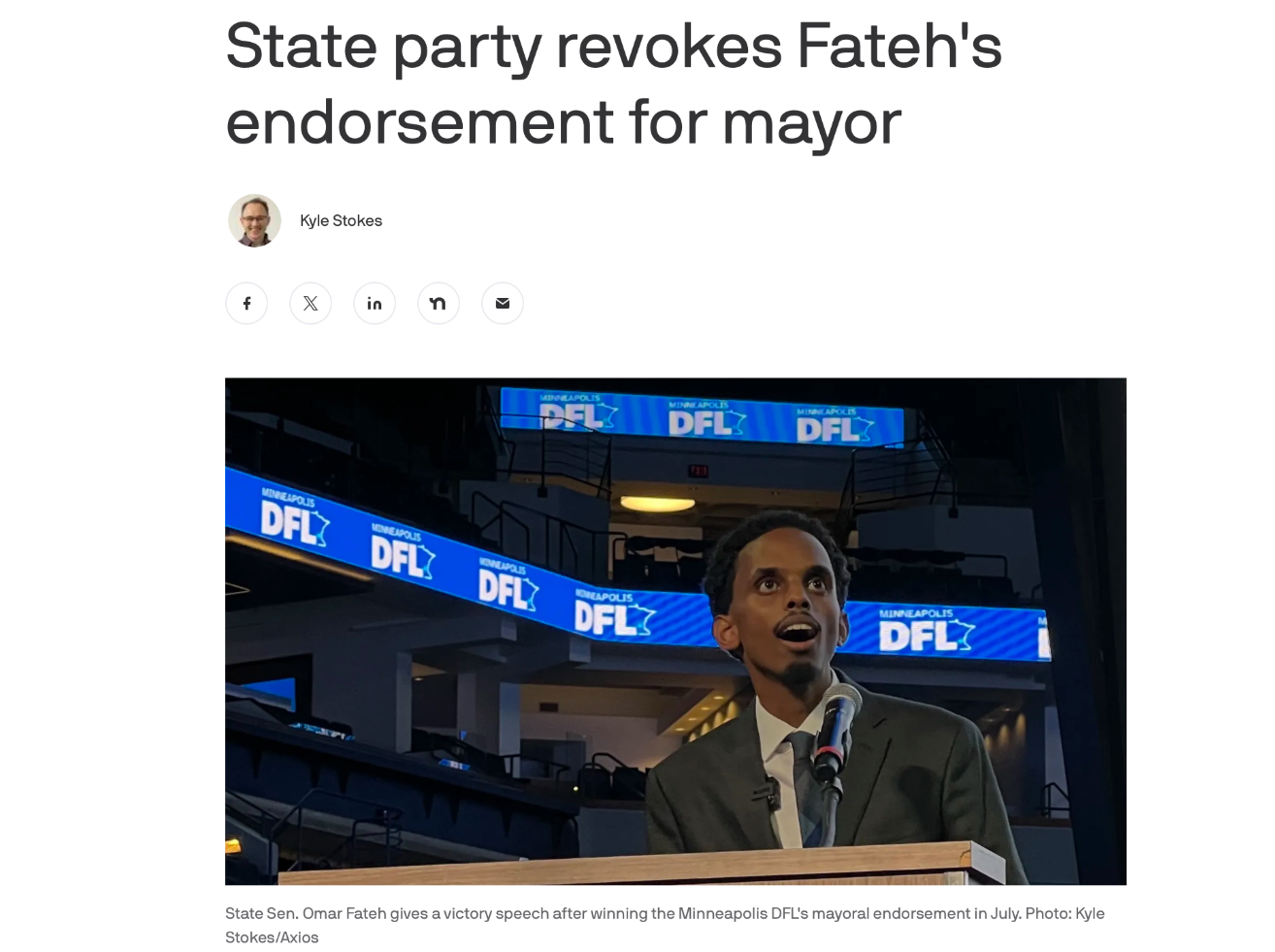Share the article via email icon

tap(503, 304)
